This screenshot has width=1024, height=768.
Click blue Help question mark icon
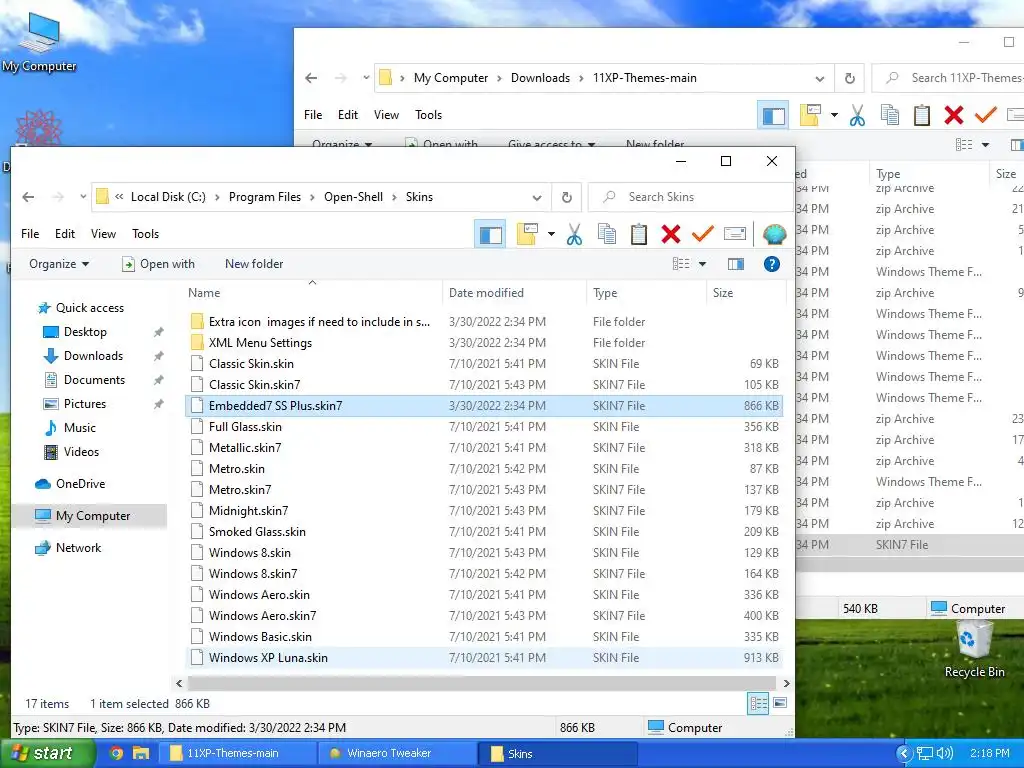click(x=771, y=264)
